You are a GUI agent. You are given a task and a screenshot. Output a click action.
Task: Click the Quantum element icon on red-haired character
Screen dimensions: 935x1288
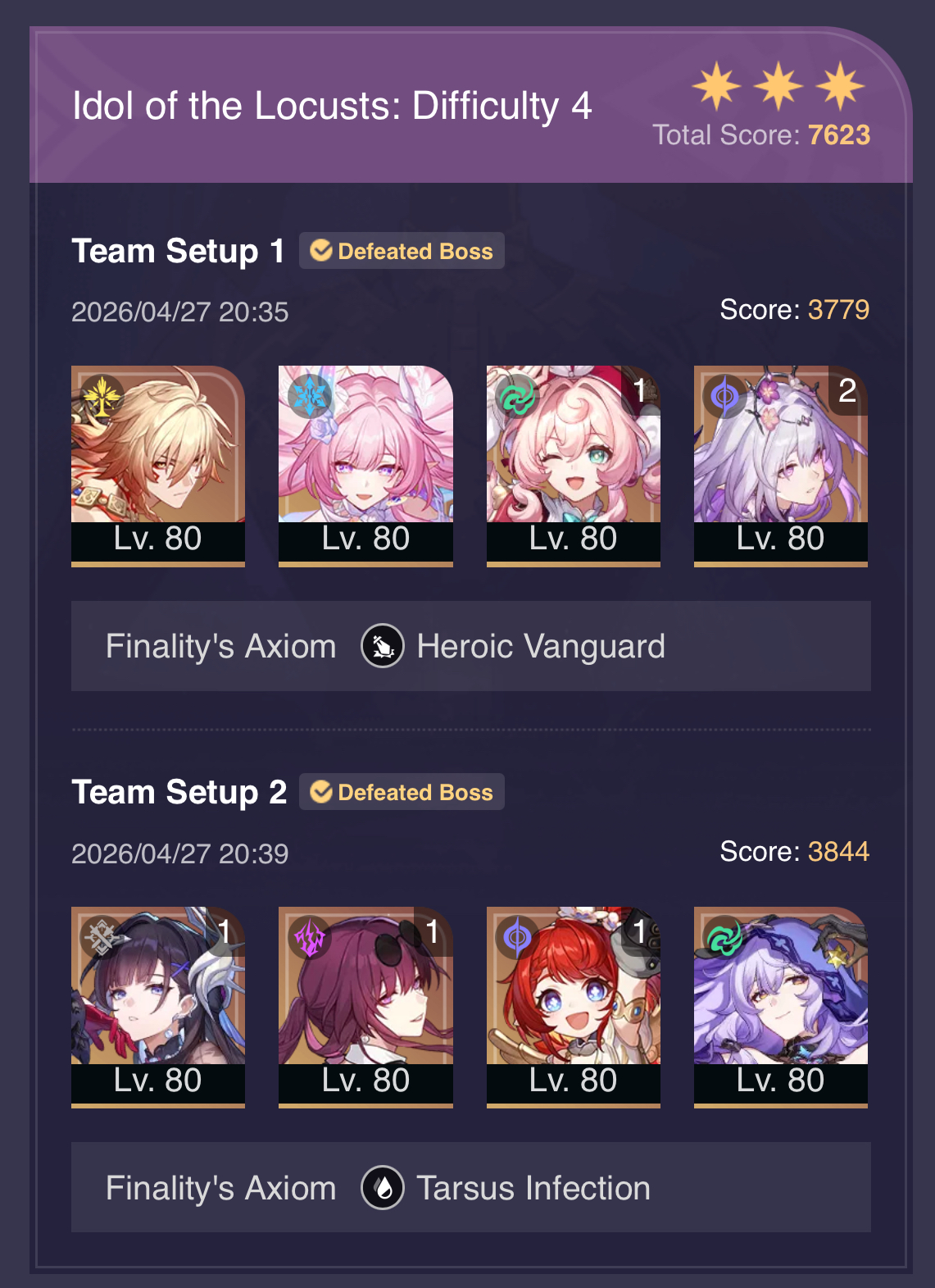tap(518, 938)
